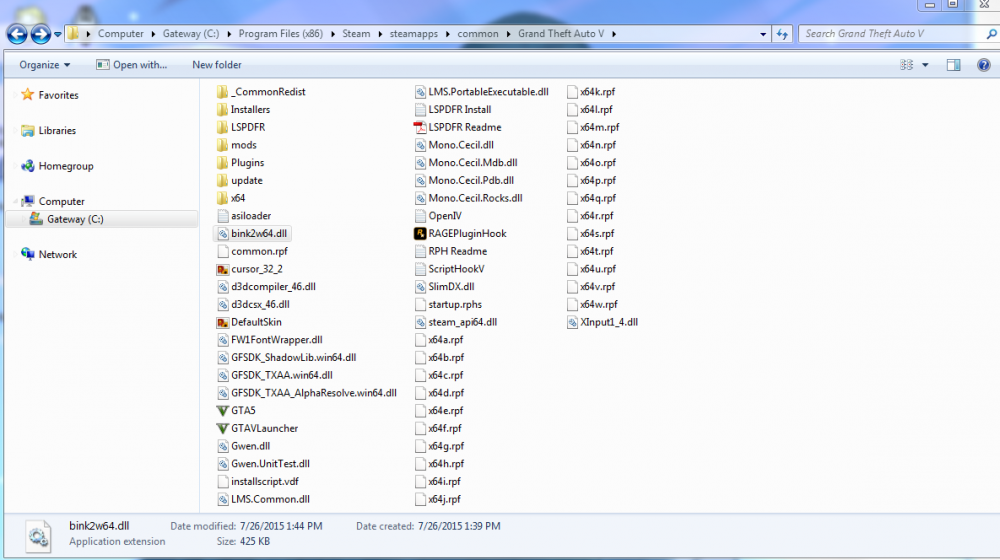Select the bink2w64.dll file icon
Image resolution: width=1000 pixels, height=560 pixels.
pos(223,234)
